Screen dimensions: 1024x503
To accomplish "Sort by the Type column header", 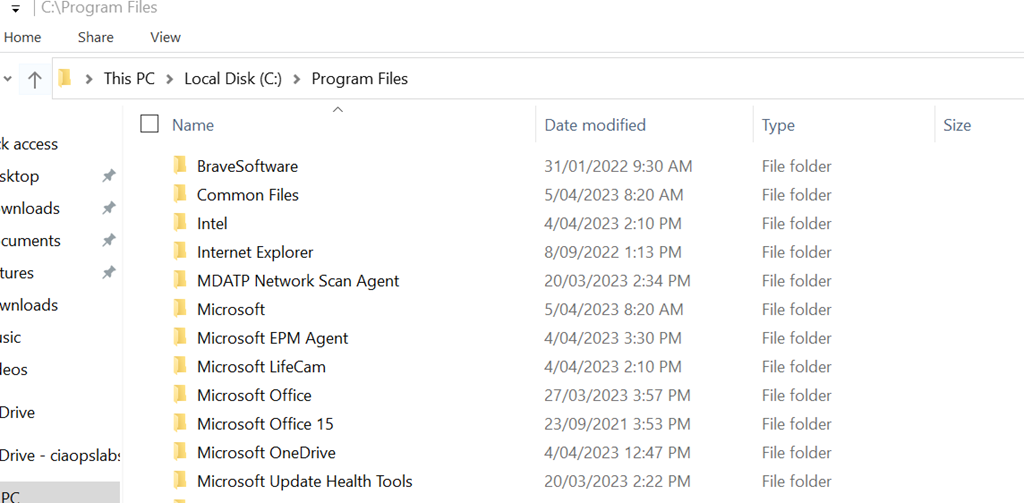I will 778,125.
